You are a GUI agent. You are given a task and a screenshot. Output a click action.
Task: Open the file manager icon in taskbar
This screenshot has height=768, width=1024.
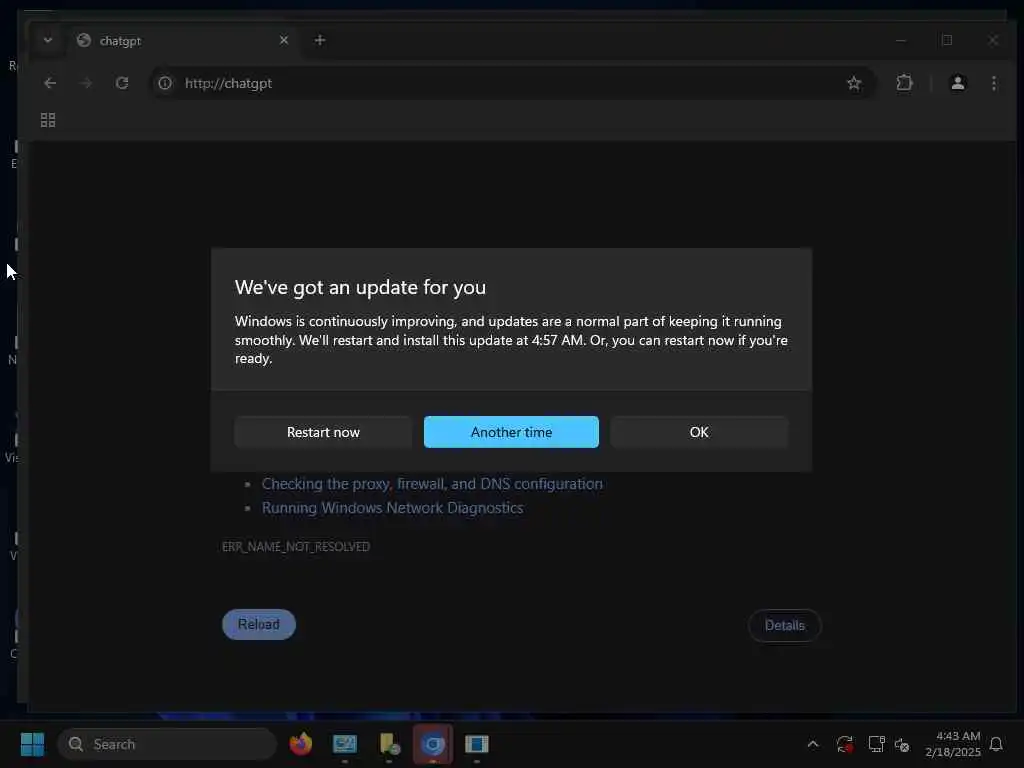click(389, 744)
